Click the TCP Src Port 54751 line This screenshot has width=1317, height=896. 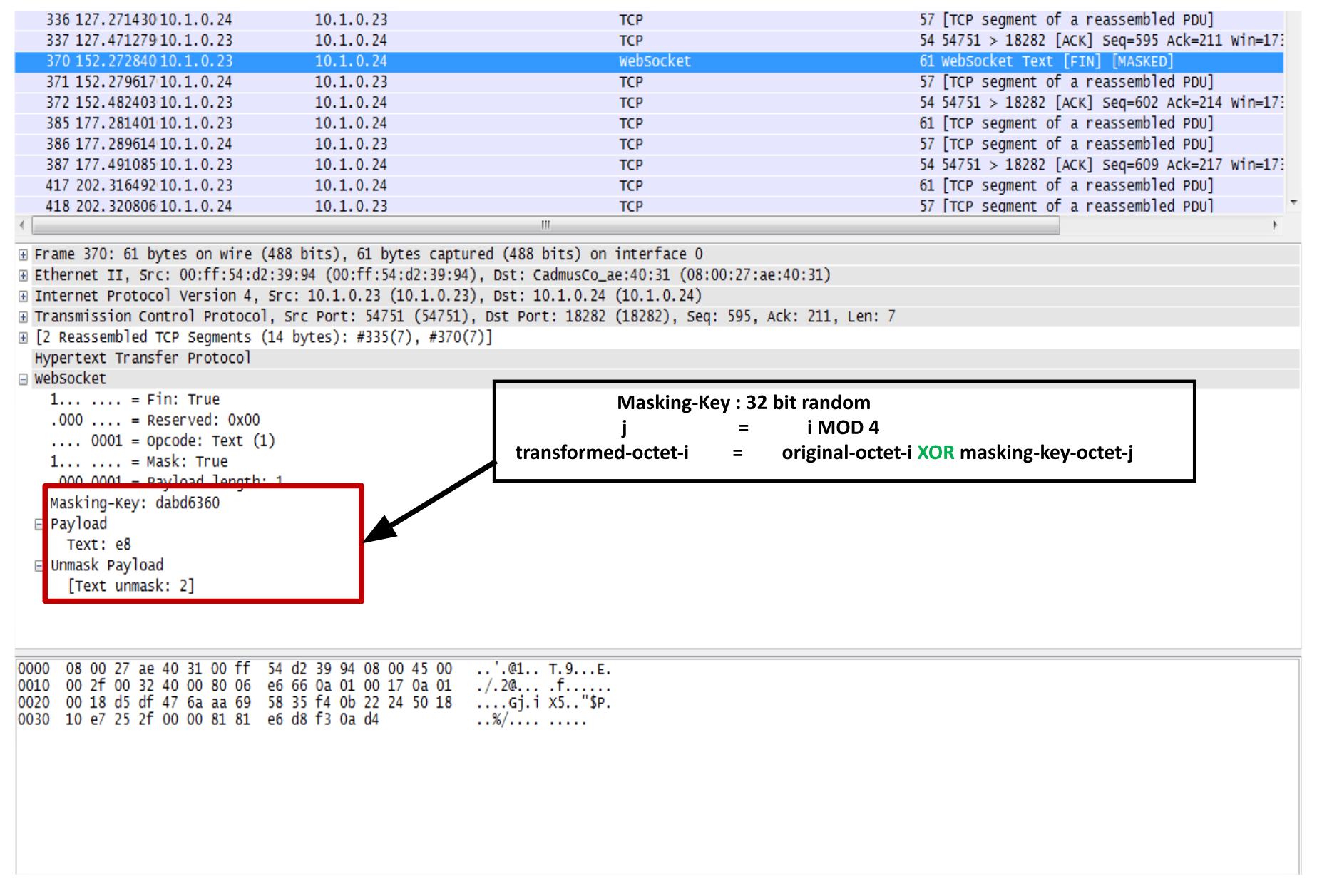coord(465,316)
